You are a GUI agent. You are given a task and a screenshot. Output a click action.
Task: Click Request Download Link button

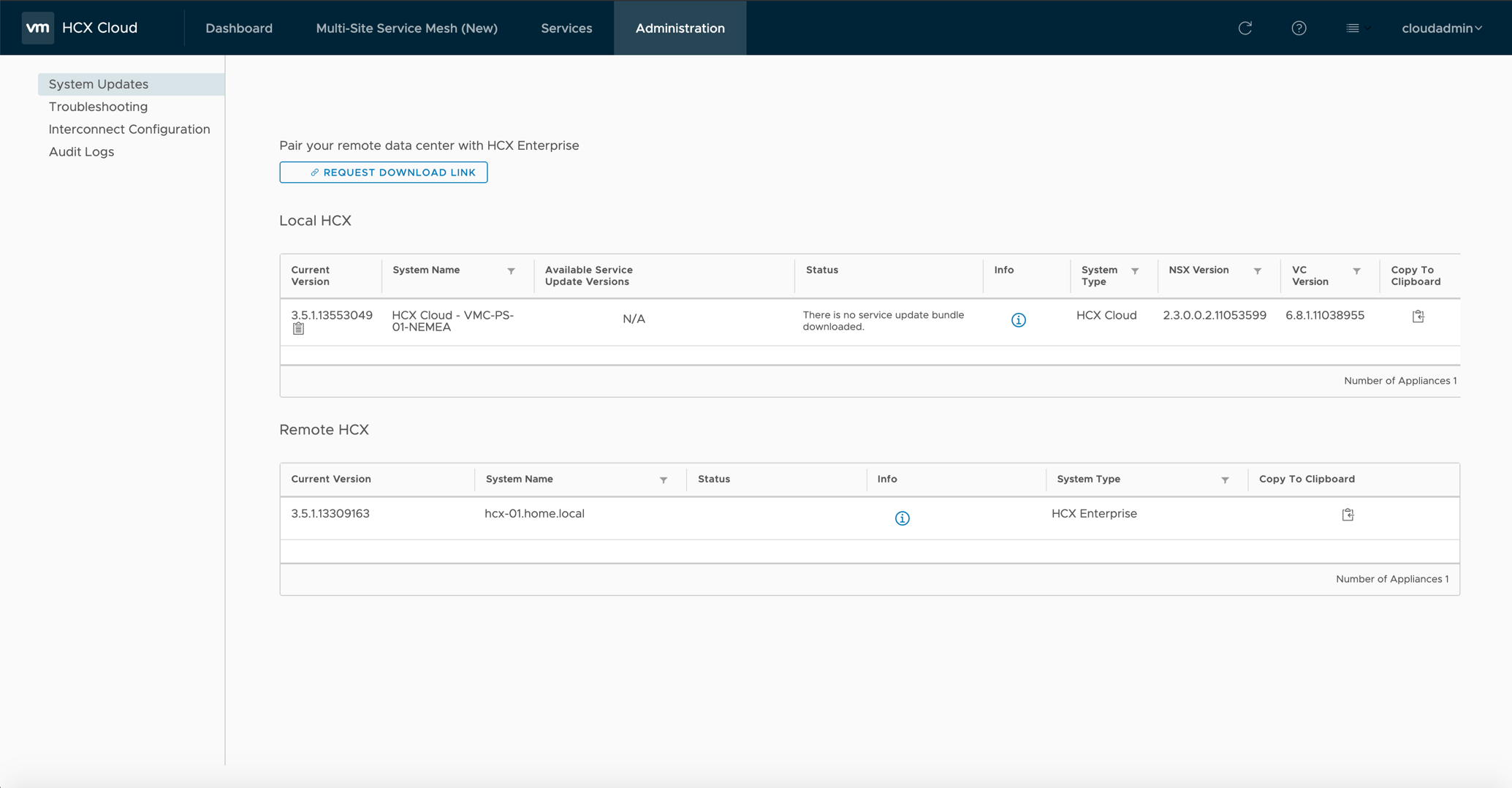coord(383,173)
